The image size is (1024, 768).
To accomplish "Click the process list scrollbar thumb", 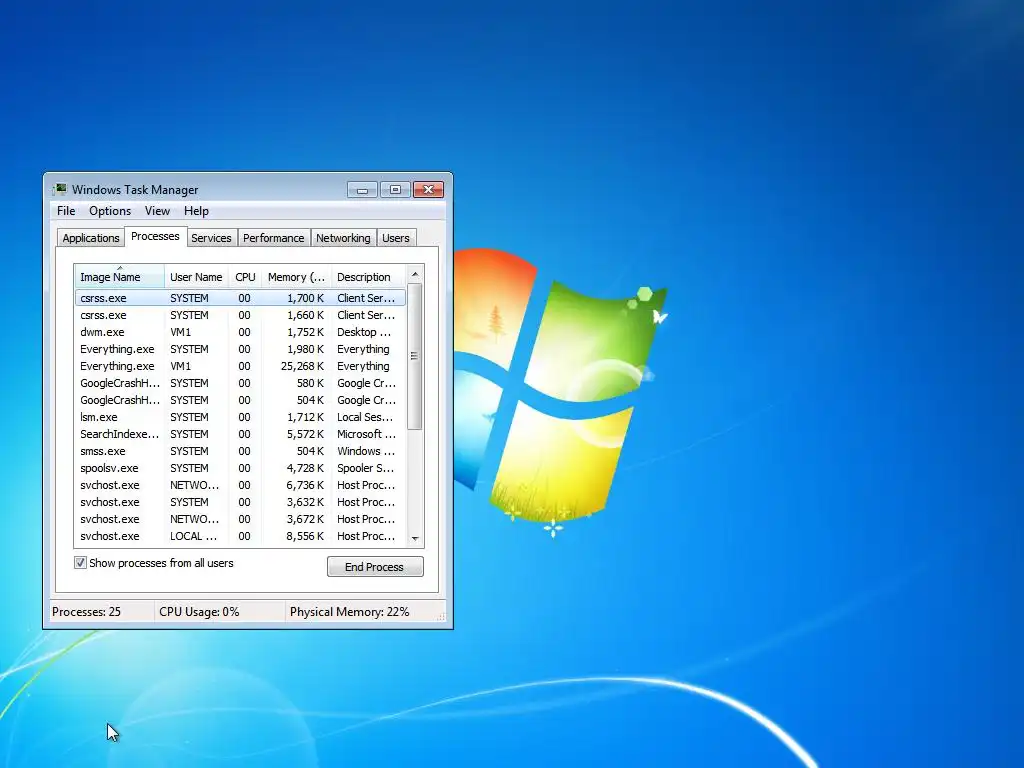I will coord(415,356).
